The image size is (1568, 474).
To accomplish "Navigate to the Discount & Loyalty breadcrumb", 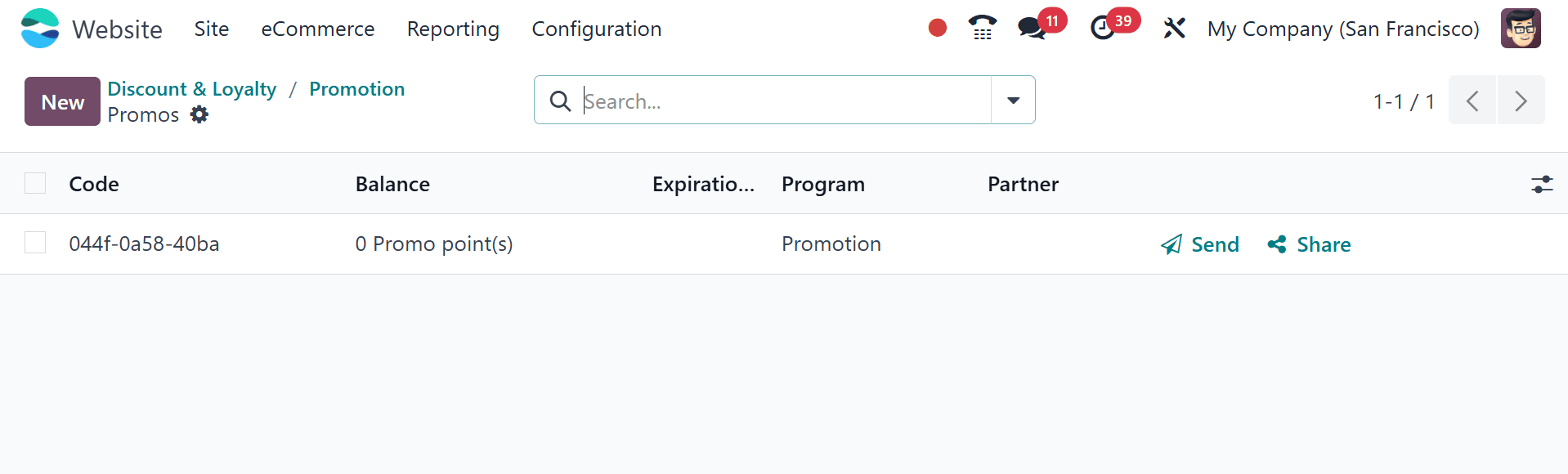I will [x=191, y=89].
